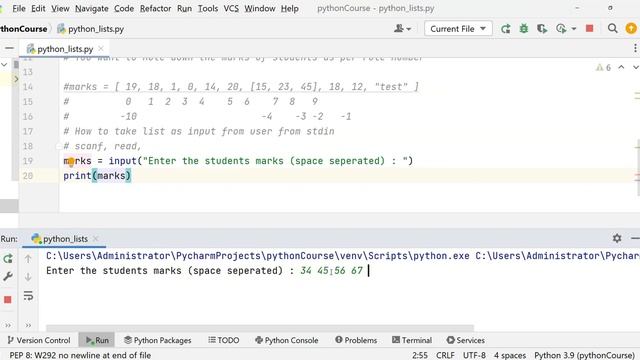The height and width of the screenshot is (360, 640).
Task: Open Run panel settings gear
Action: click(617, 238)
